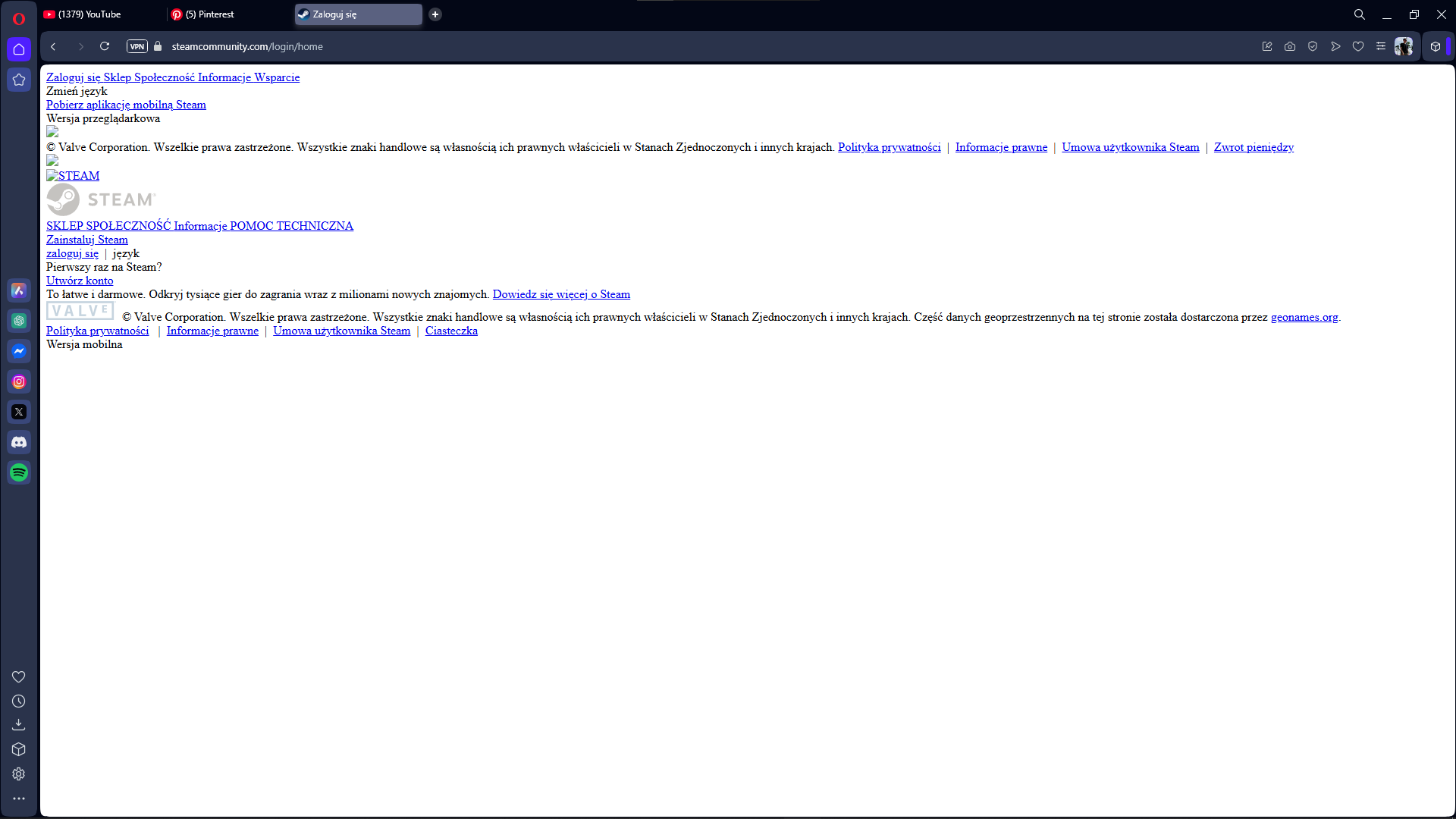Open geonames.org link

point(1304,317)
